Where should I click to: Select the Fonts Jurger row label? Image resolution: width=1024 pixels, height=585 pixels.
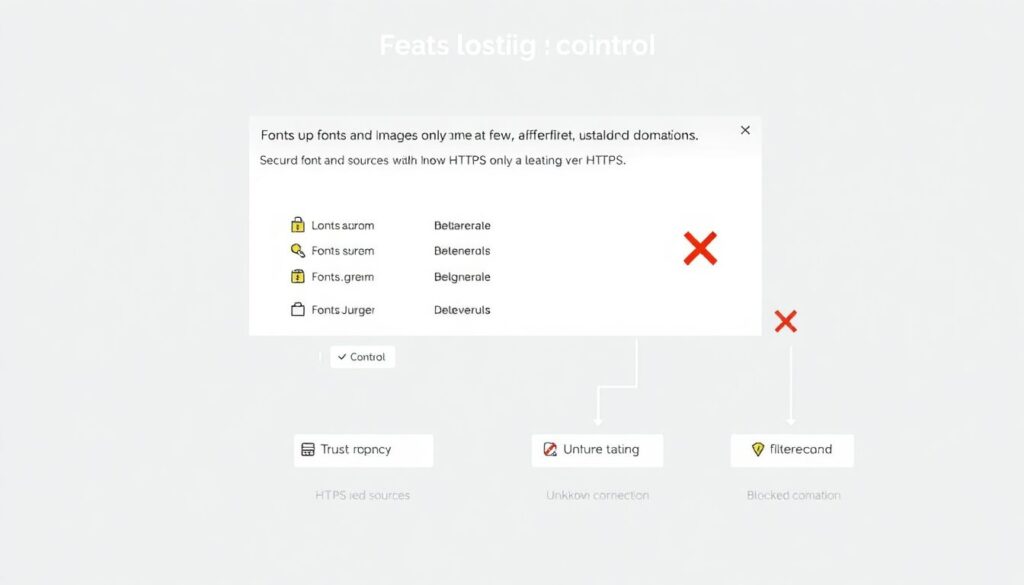tap(343, 310)
